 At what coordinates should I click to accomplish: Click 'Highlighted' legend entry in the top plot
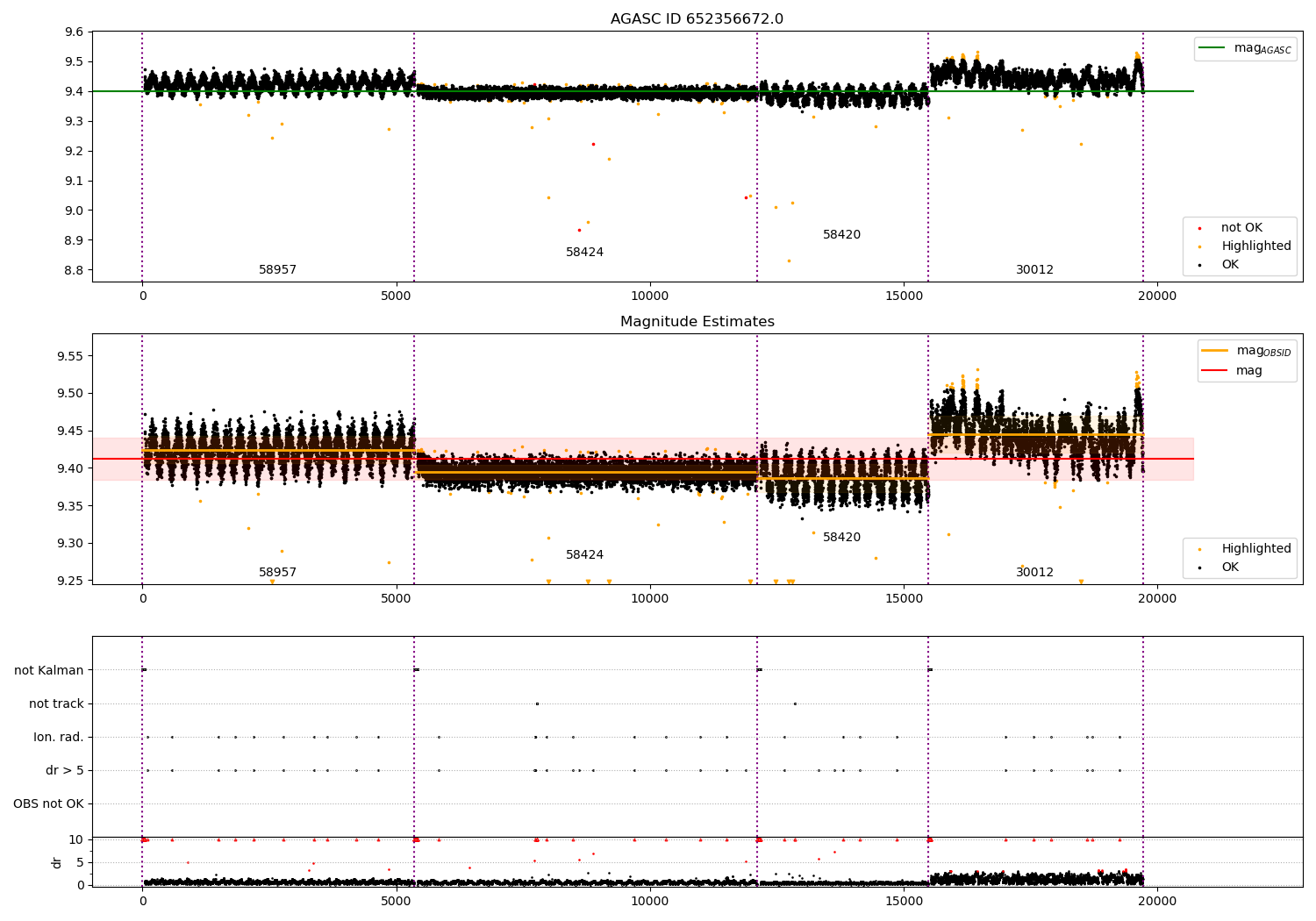tap(1256, 246)
